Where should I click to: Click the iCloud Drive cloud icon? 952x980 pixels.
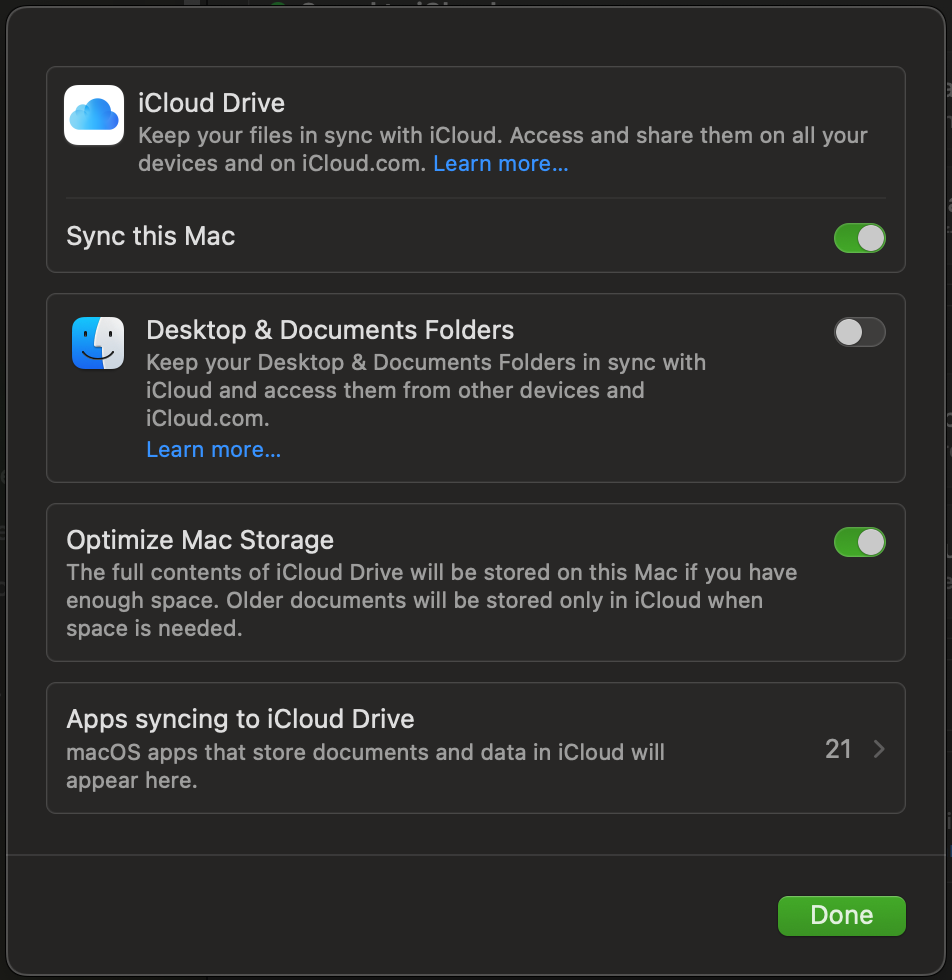[94, 115]
